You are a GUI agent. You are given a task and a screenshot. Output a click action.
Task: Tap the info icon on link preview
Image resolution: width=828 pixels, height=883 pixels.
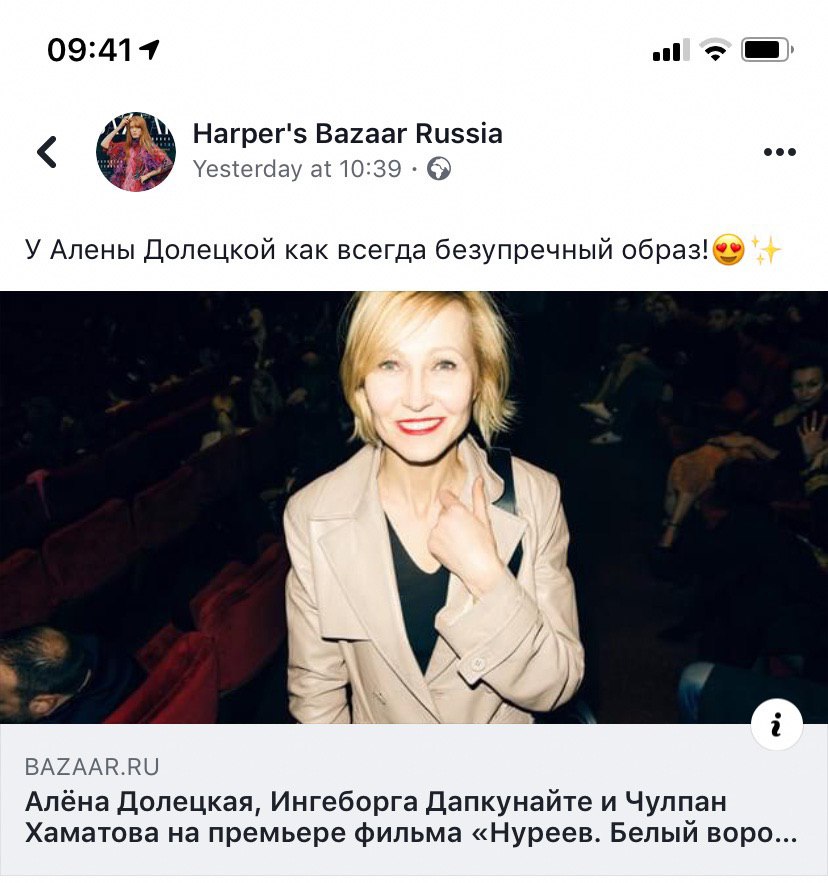pos(777,725)
